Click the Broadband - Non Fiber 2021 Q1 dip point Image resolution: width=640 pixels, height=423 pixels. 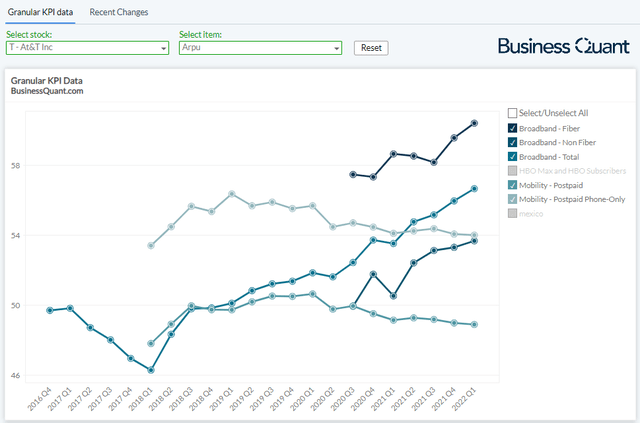(x=393, y=296)
